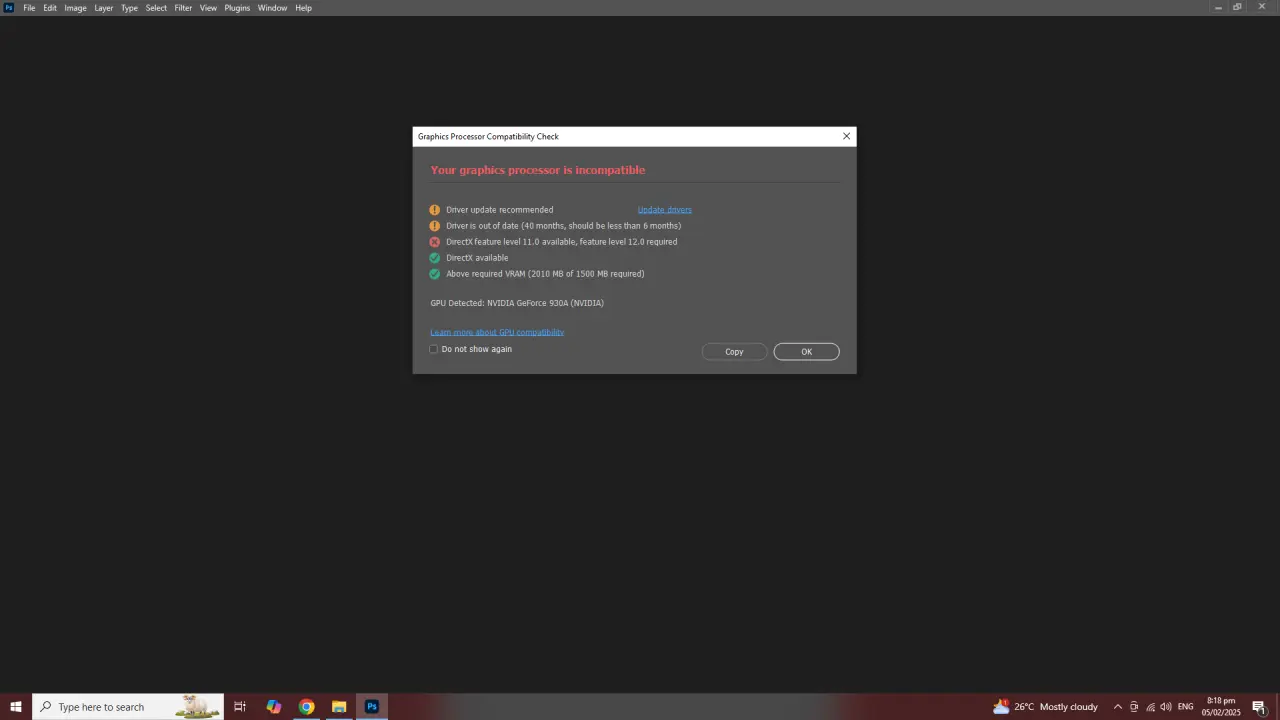
Task: Click the ENG language indicator
Action: tap(1186, 707)
